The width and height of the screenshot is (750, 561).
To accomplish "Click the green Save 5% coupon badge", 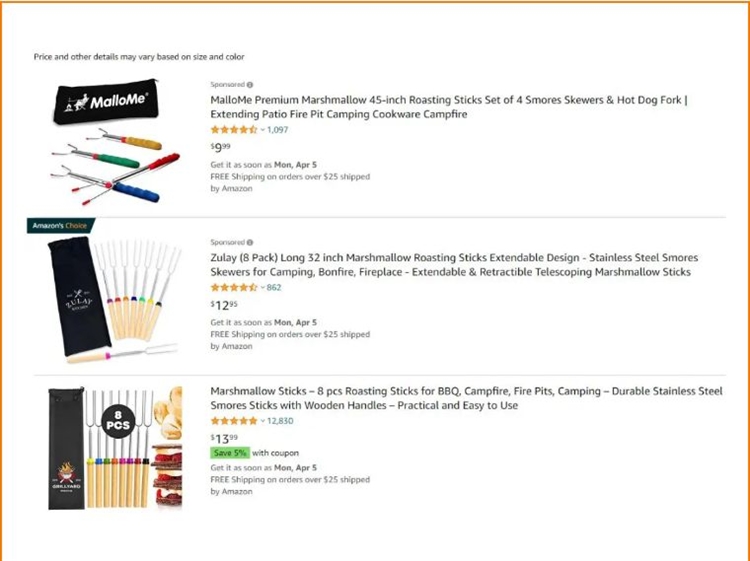I will tap(229, 453).
